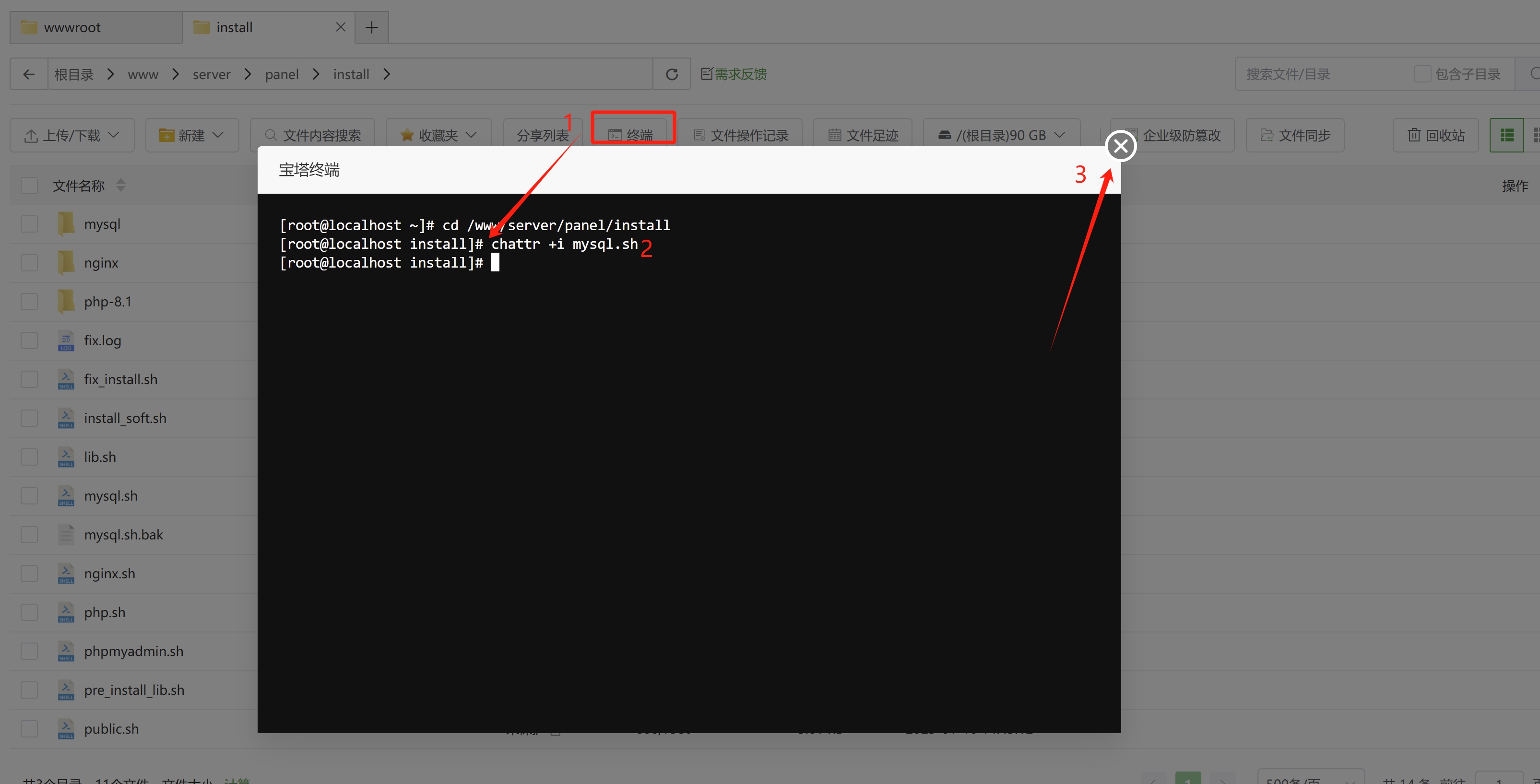
Task: Open the nginx.sh file name
Action: pos(110,573)
